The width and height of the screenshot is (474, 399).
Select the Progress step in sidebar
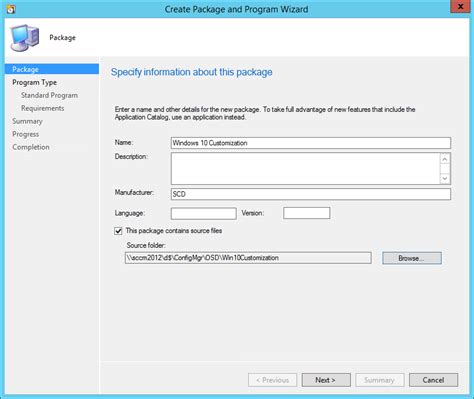[x=25, y=134]
